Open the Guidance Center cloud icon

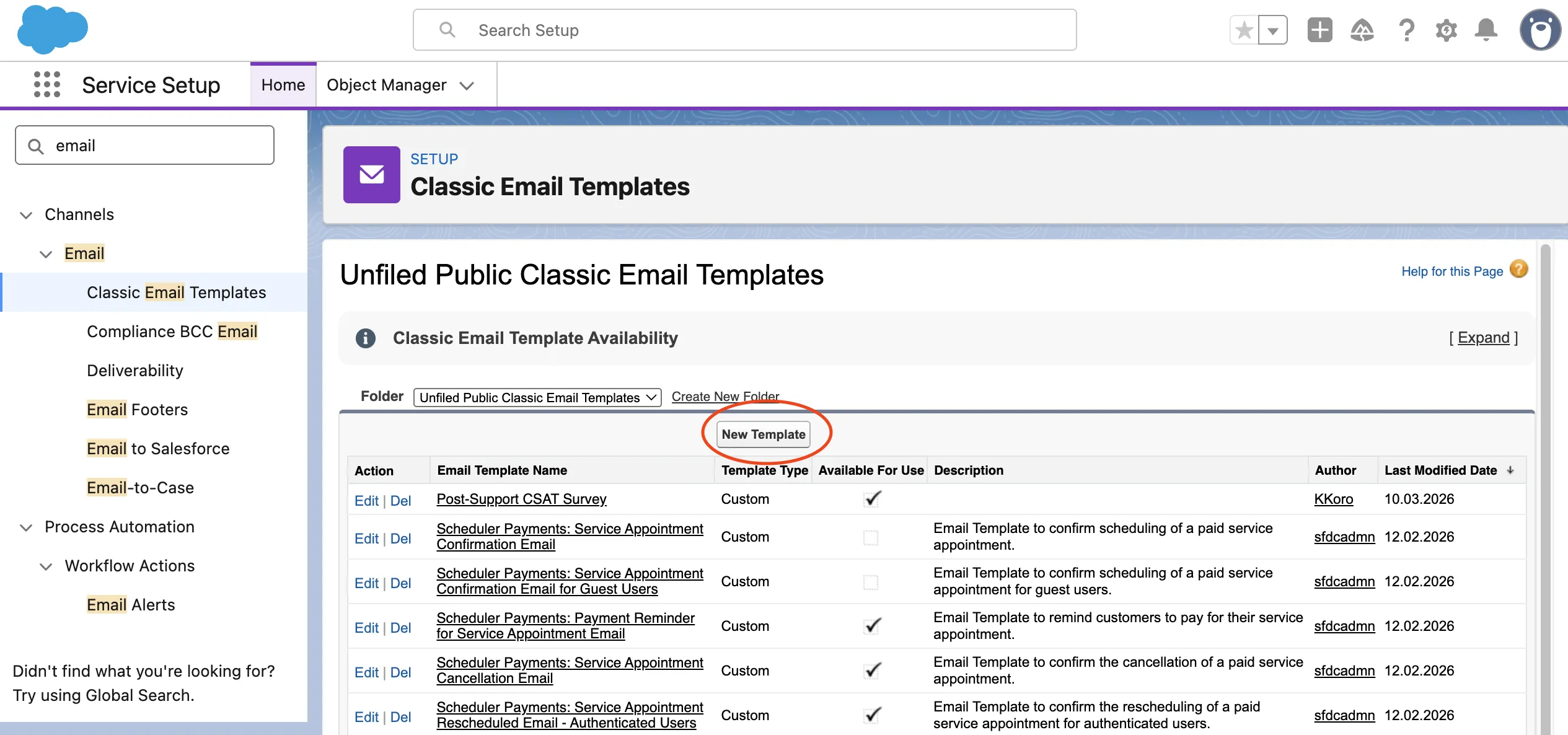[x=1363, y=29]
